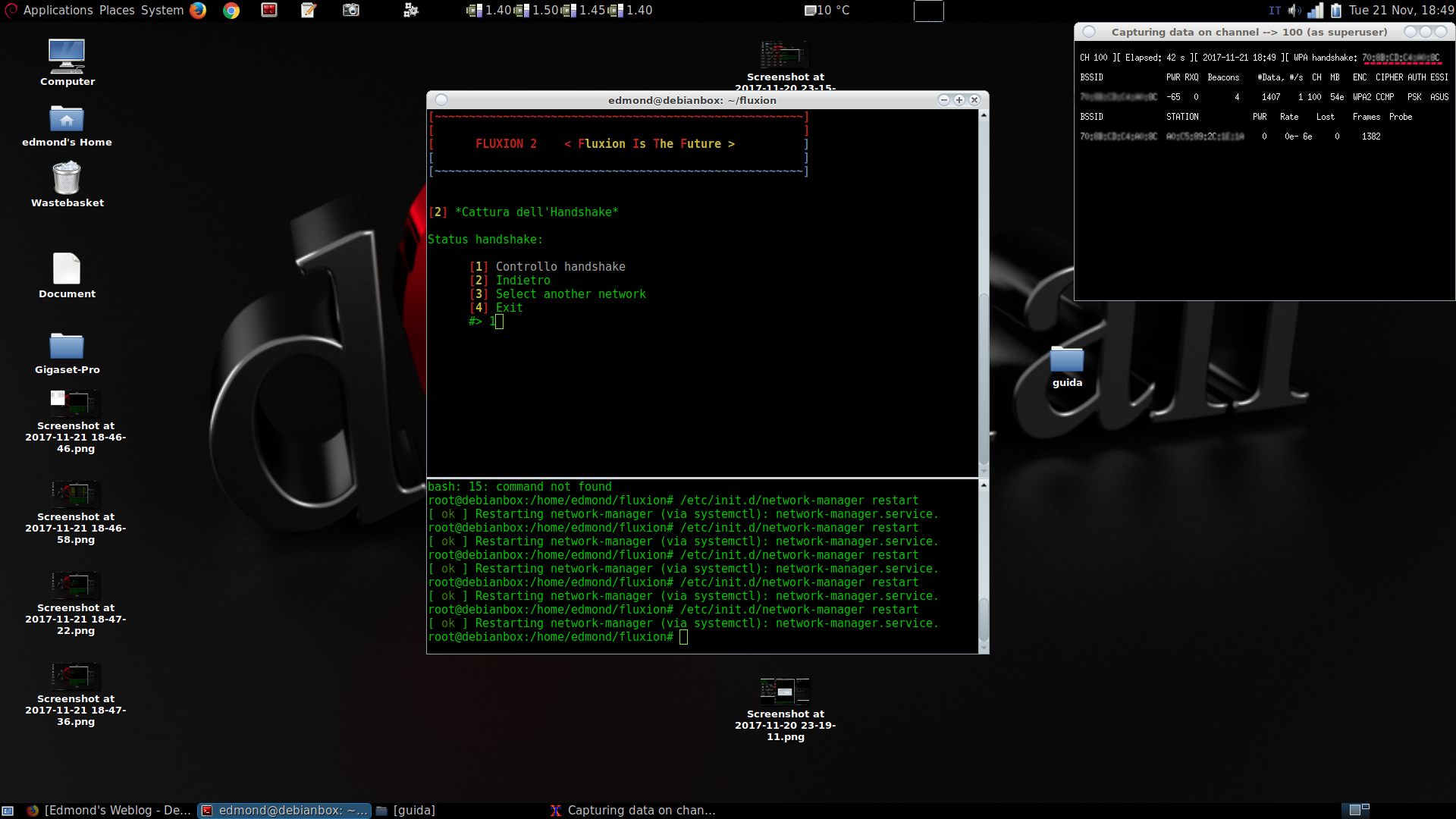Click the volume speaker tray icon
The image size is (1456, 819).
click(x=1294, y=10)
